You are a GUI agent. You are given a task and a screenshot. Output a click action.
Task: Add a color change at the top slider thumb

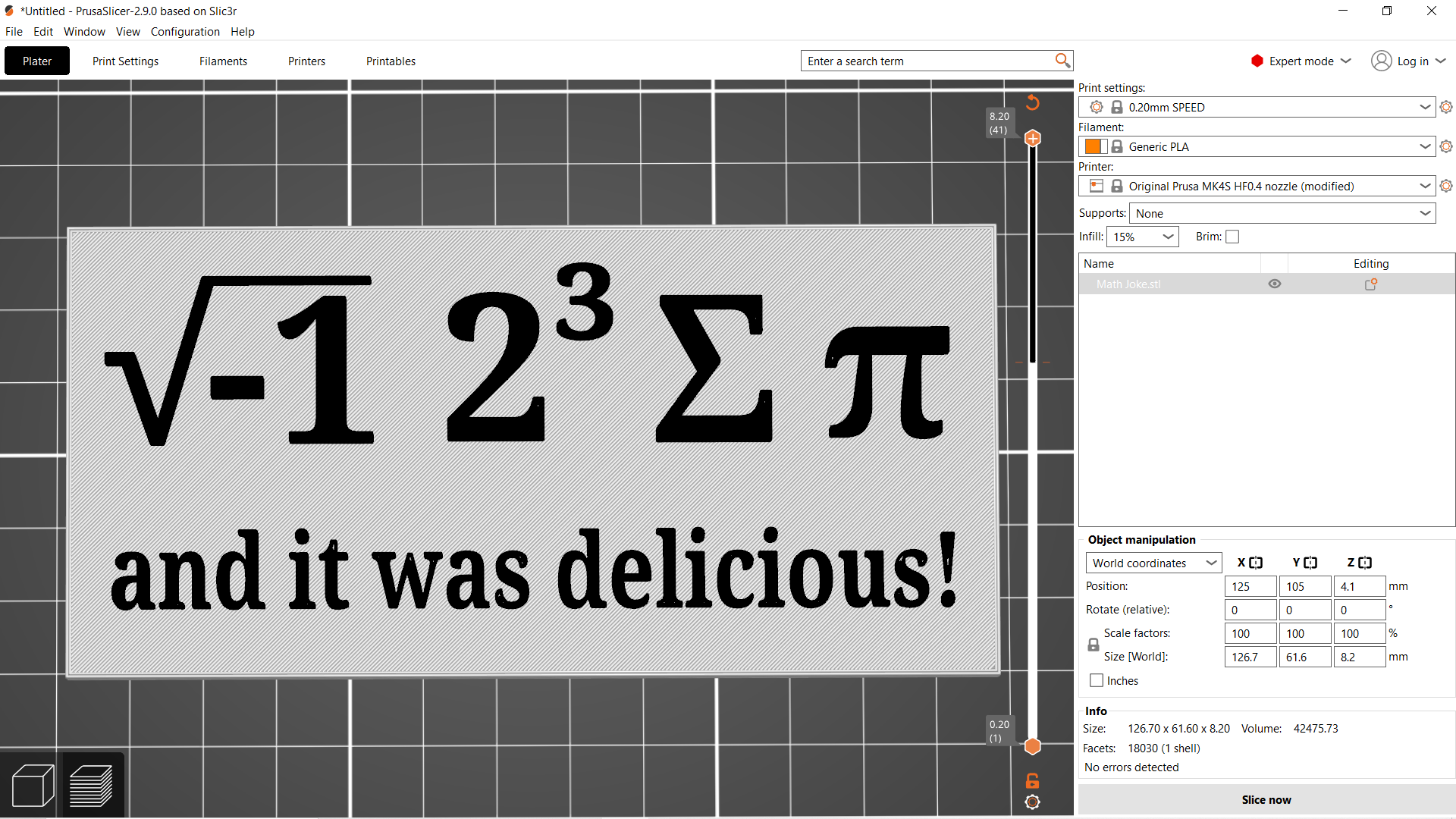point(1033,138)
